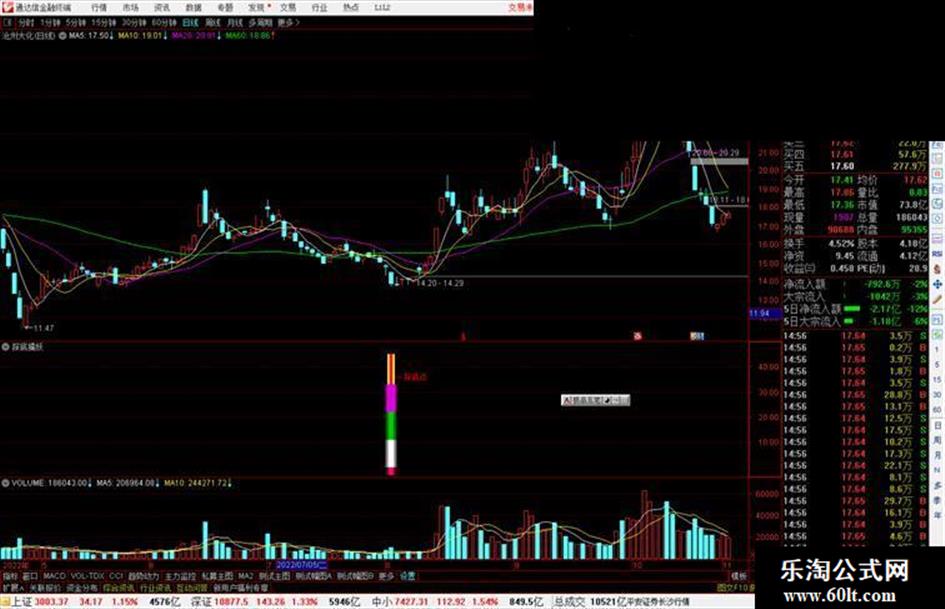Click the 5日净流入额 green bar
The image size is (945, 609).
[852, 309]
